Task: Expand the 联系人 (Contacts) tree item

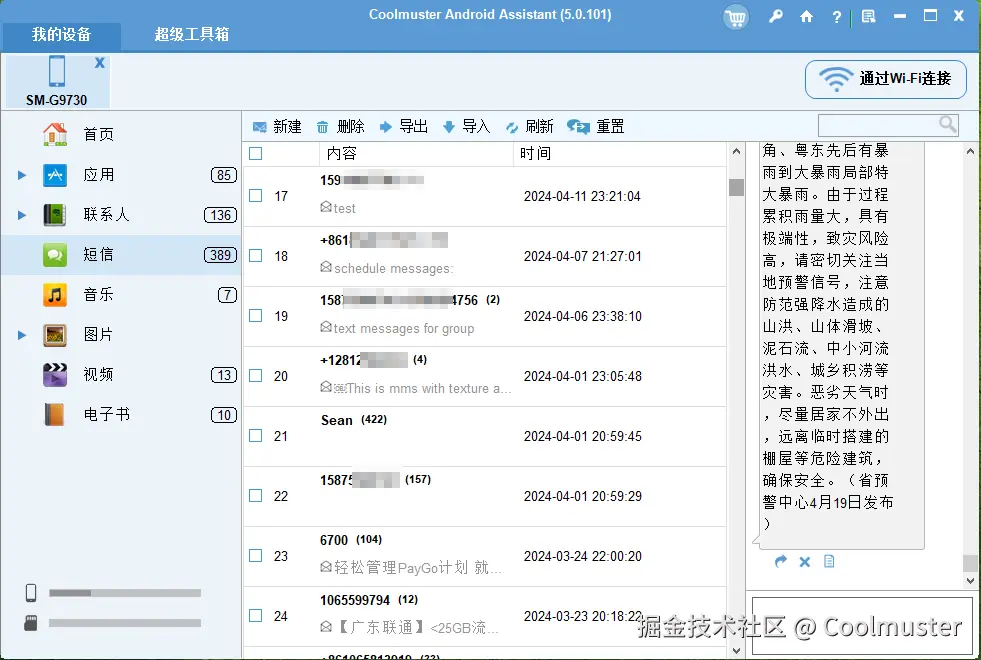Action: 22,214
